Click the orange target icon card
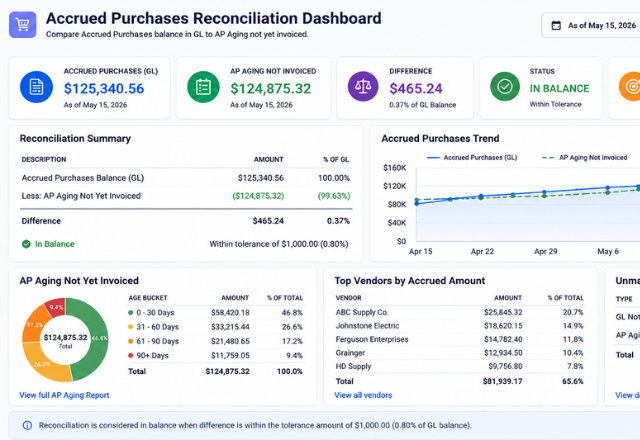 (630, 86)
